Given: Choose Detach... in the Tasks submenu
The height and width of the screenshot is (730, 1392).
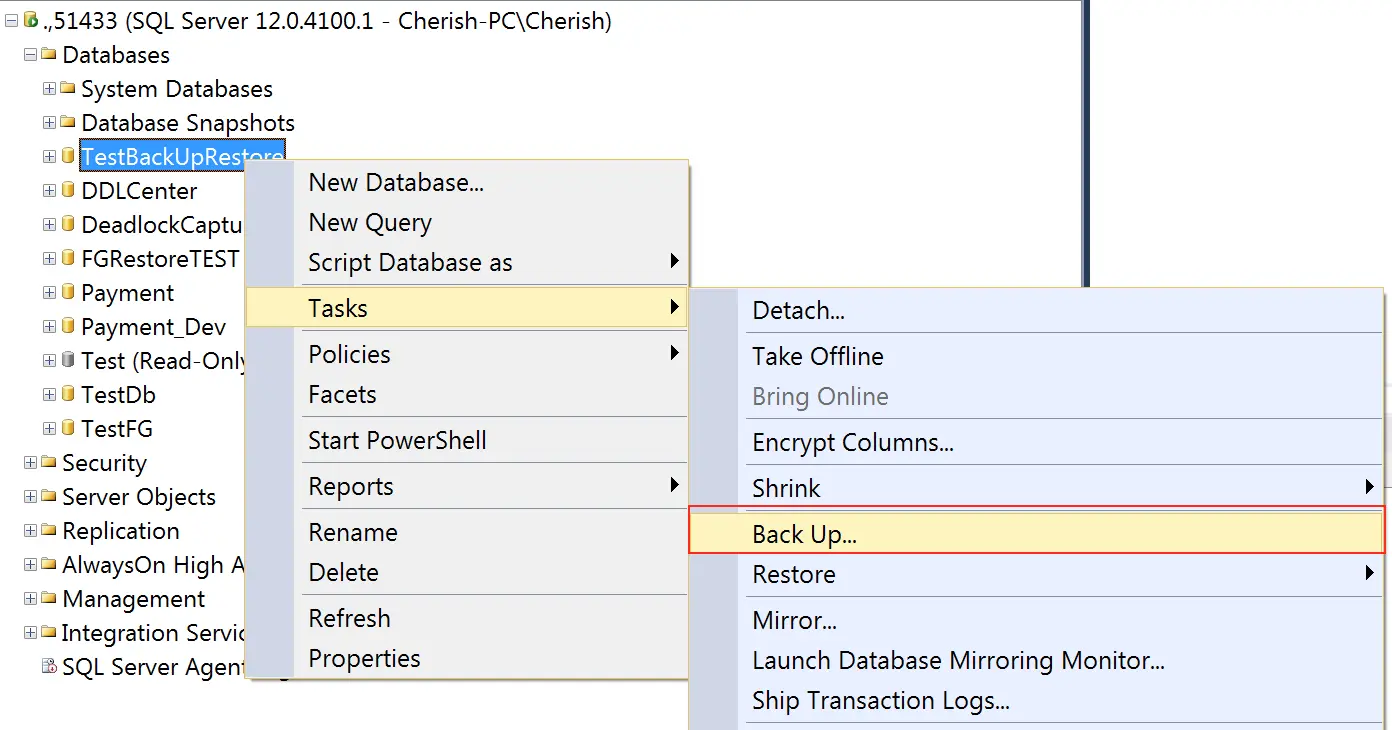Looking at the screenshot, I should [x=798, y=310].
